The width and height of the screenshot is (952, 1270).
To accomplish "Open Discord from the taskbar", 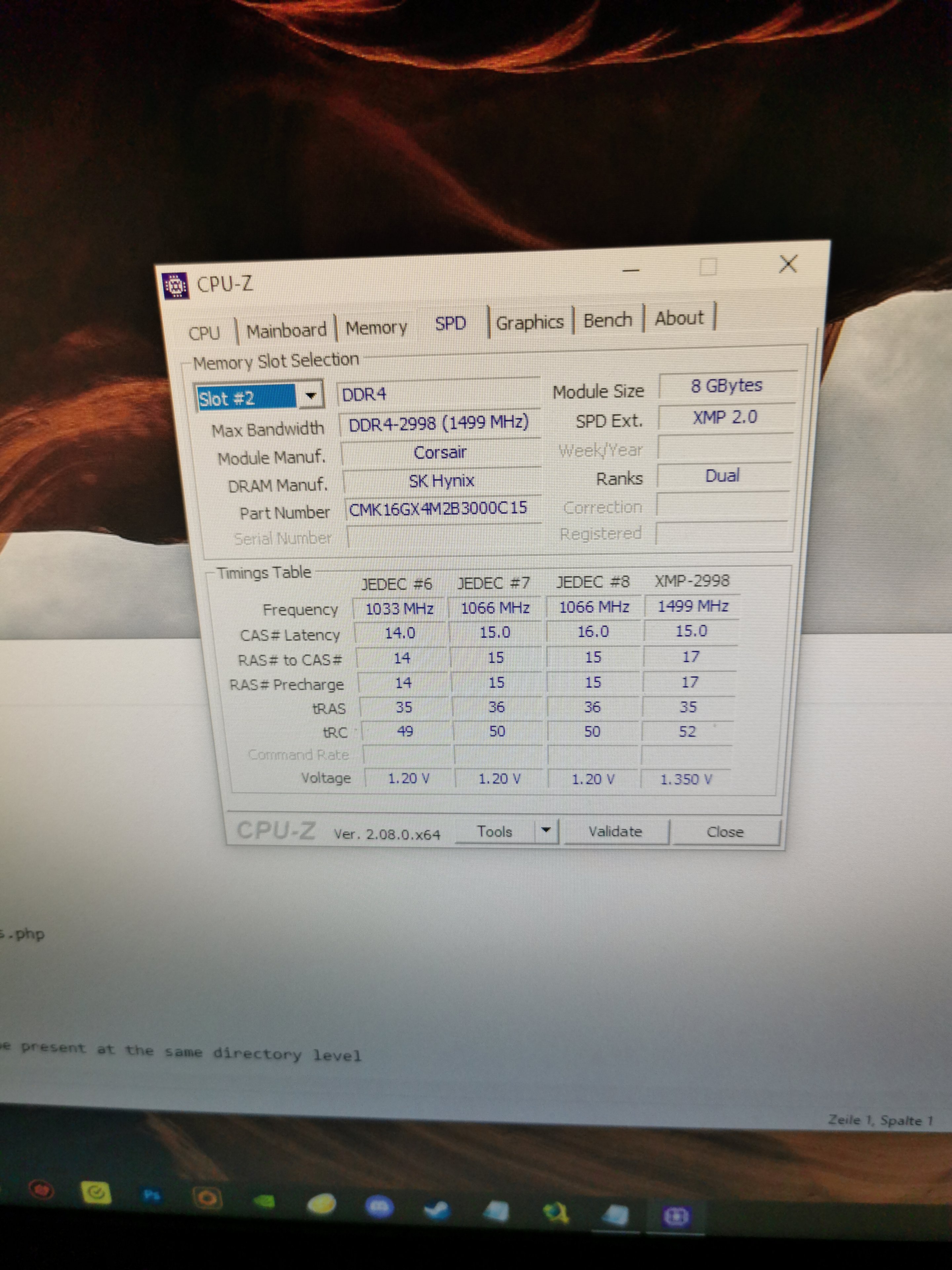I will click(379, 1206).
